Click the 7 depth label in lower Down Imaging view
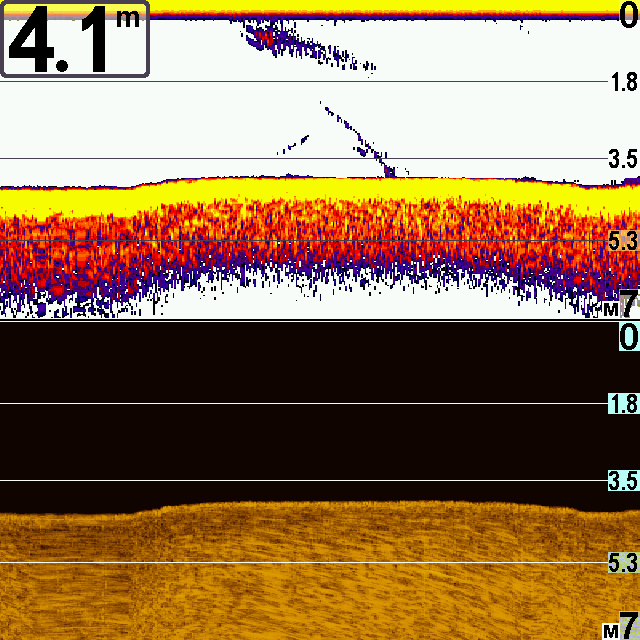640x640 pixels. pos(629,625)
